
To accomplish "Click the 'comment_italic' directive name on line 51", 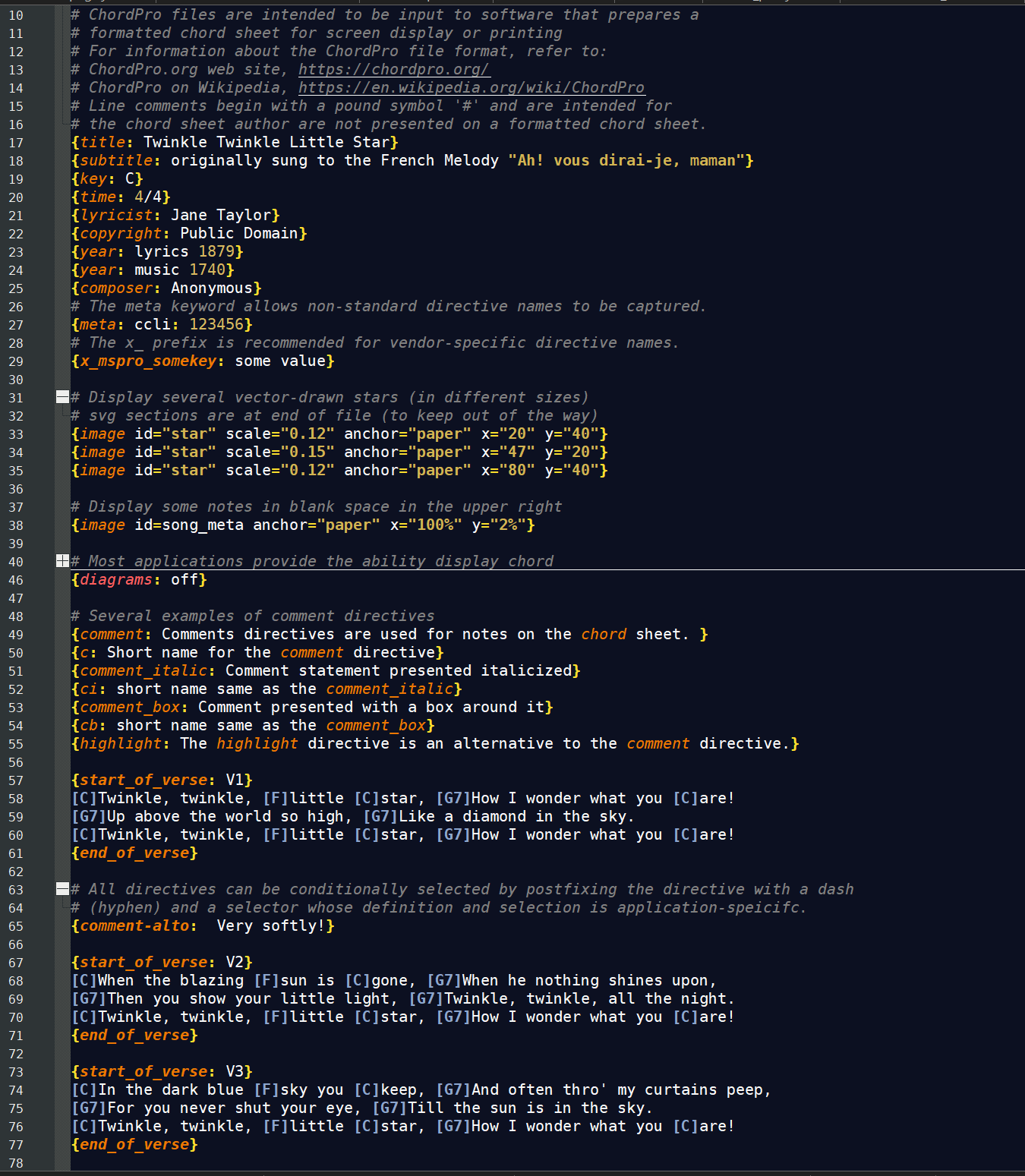I will pyautogui.click(x=143, y=670).
